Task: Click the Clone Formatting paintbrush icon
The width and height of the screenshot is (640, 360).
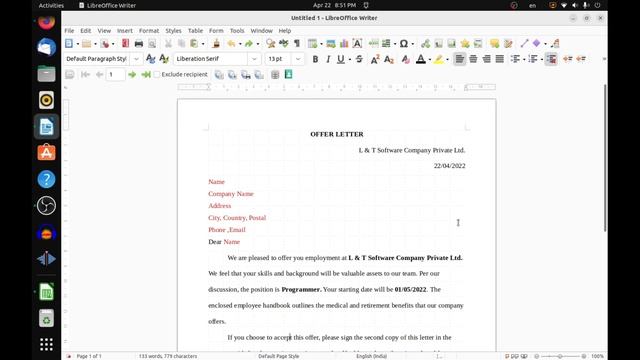Action: [x=216, y=43]
